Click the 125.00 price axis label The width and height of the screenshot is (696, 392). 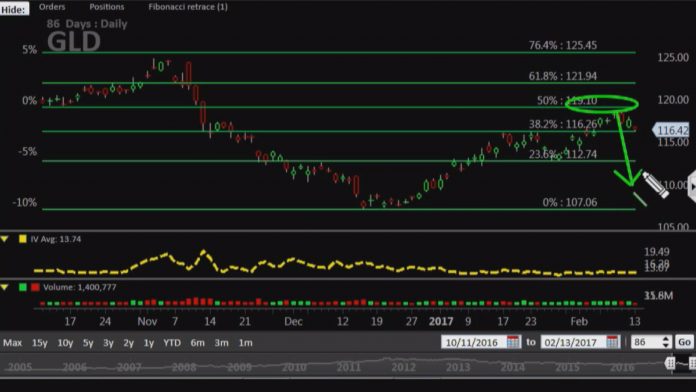(x=673, y=57)
